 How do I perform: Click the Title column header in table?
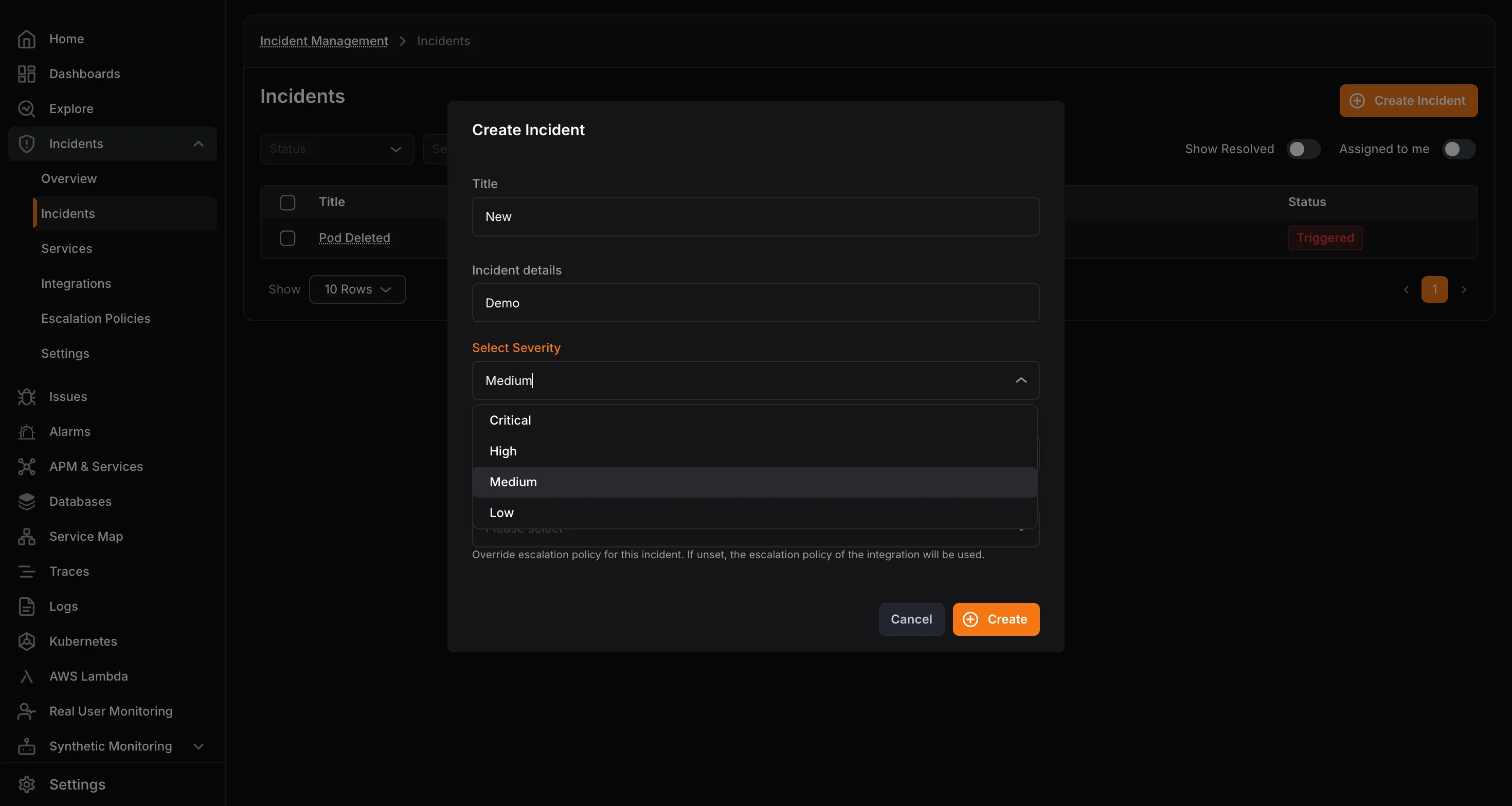tap(332, 203)
